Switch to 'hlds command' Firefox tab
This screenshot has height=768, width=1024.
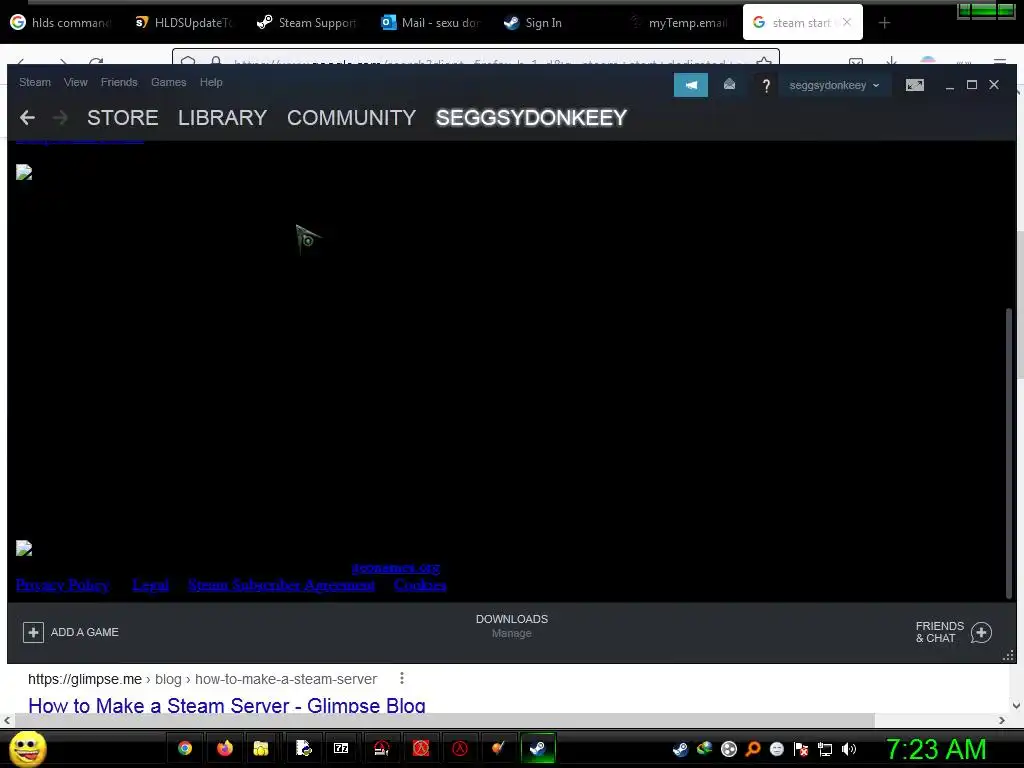(61, 23)
